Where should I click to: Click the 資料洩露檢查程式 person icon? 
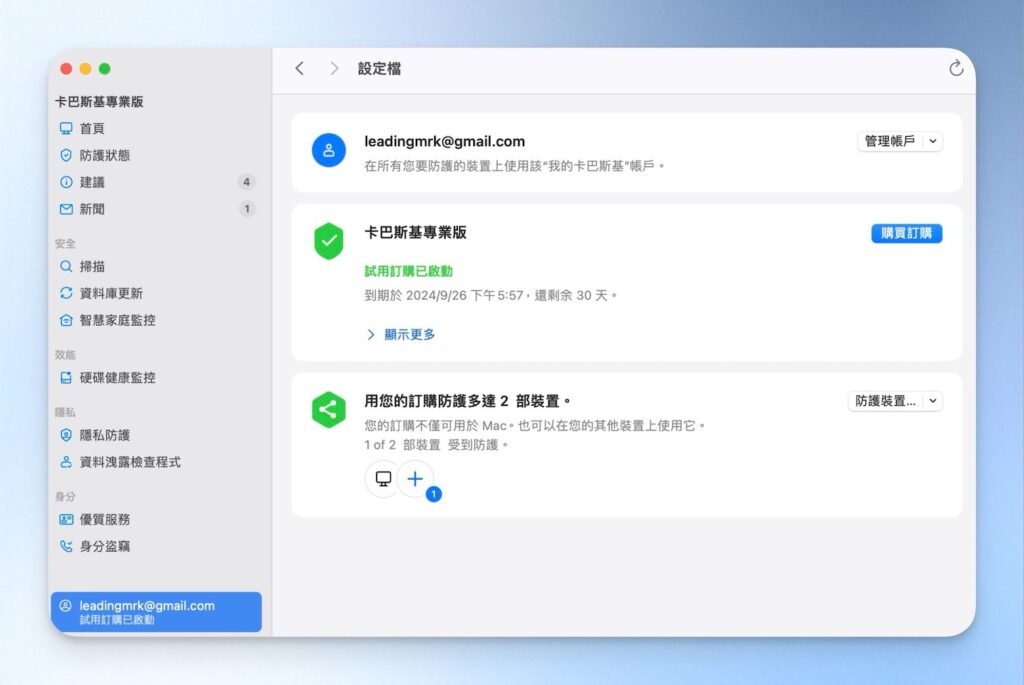click(66, 462)
